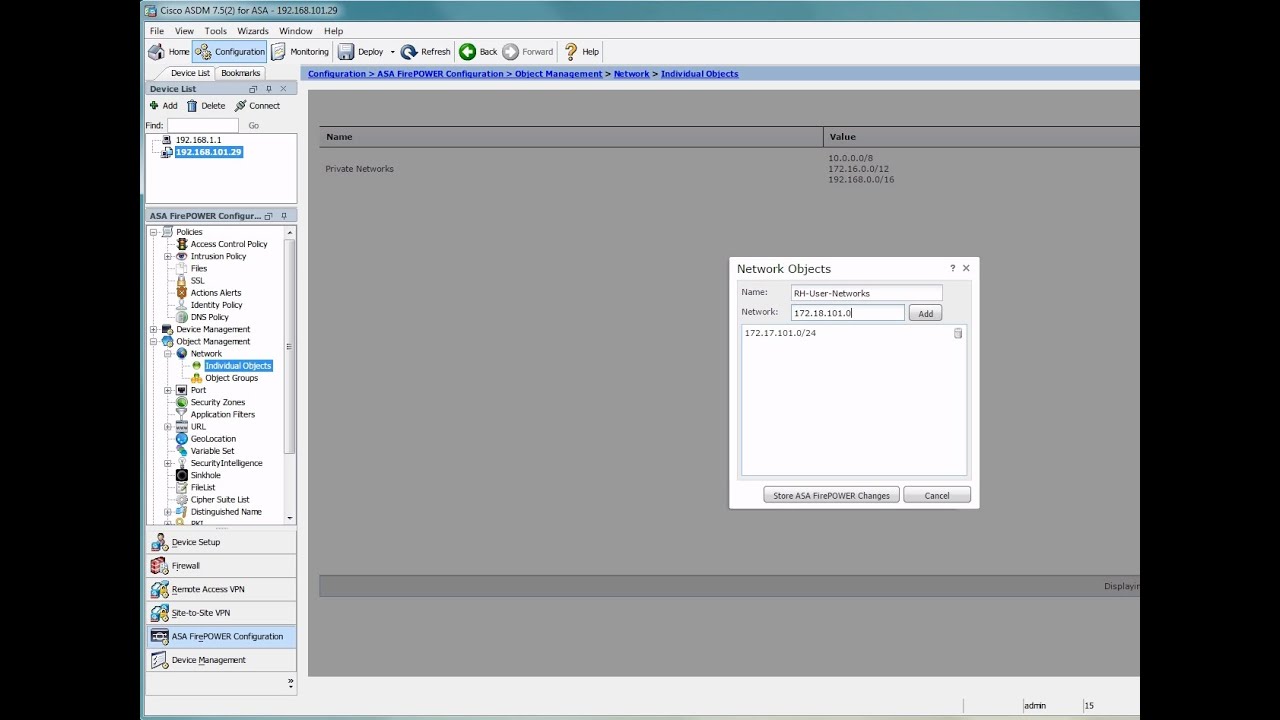Image resolution: width=1280 pixels, height=720 pixels.
Task: Open Sinkhole item
Action: 205,475
